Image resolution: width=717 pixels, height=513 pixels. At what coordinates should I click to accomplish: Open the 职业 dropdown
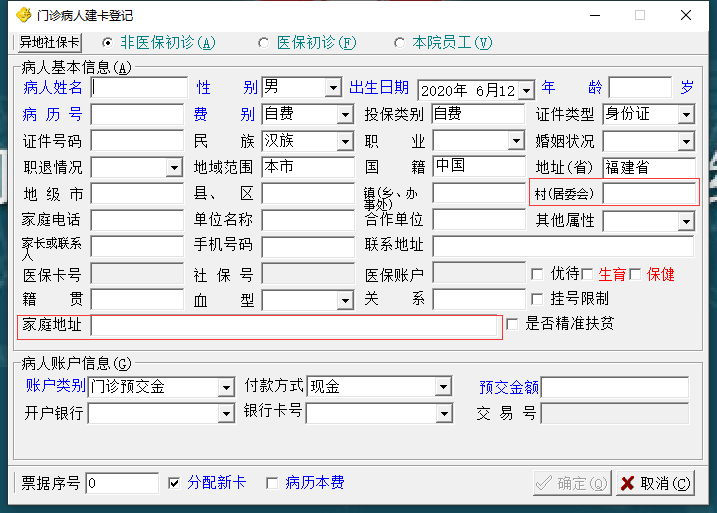pyautogui.click(x=516, y=140)
